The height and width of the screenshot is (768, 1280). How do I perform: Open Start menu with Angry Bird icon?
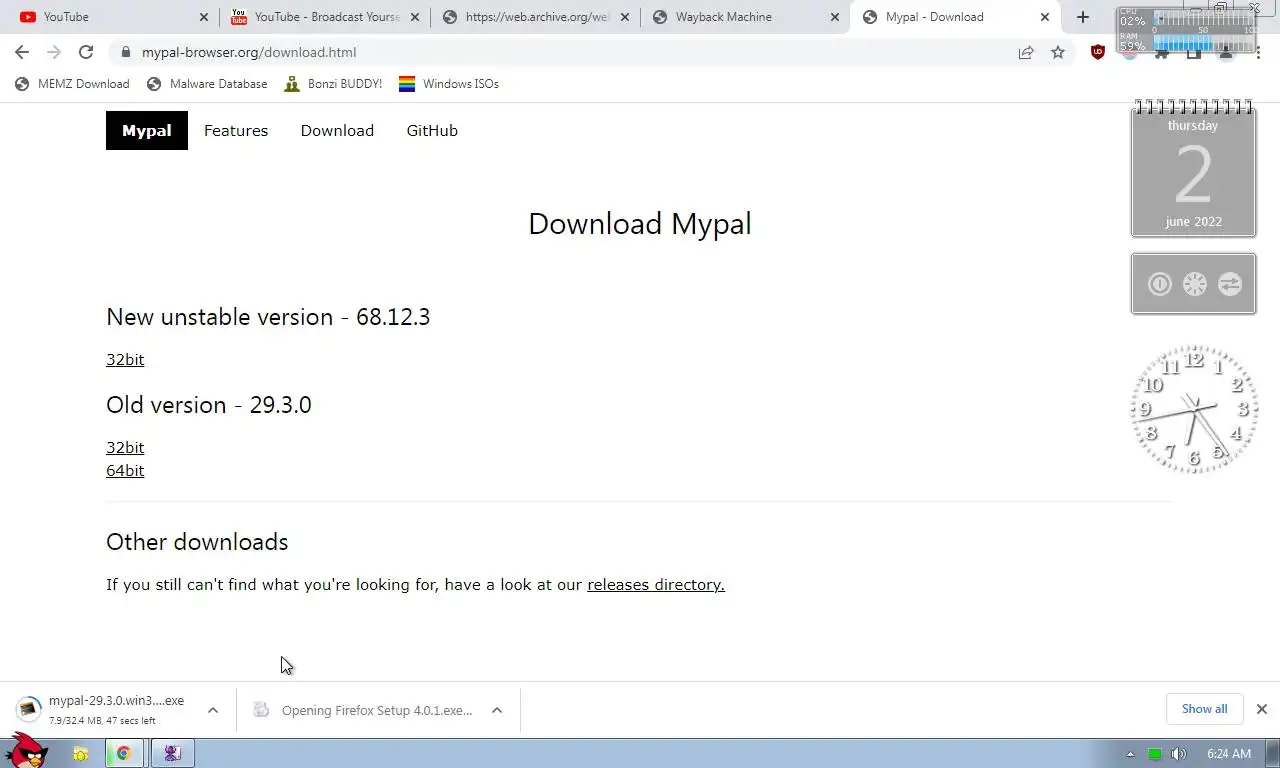click(x=25, y=750)
